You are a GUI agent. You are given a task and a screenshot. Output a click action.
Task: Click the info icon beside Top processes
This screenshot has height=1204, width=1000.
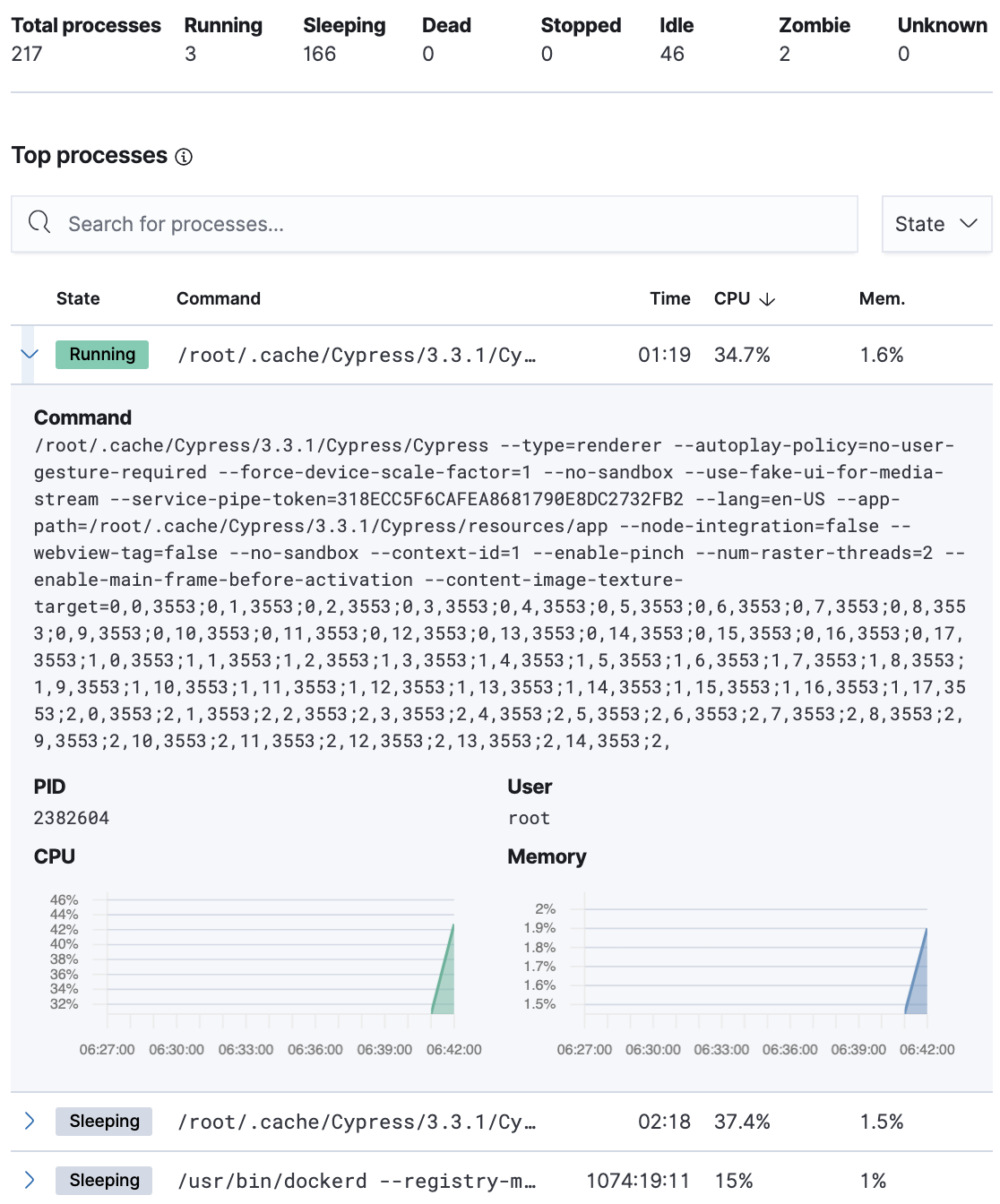[184, 157]
